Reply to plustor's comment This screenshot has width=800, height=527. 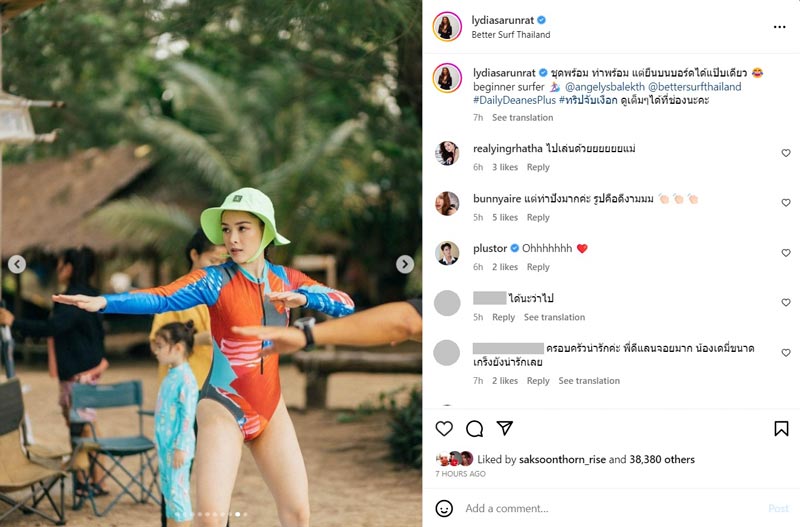click(x=538, y=268)
